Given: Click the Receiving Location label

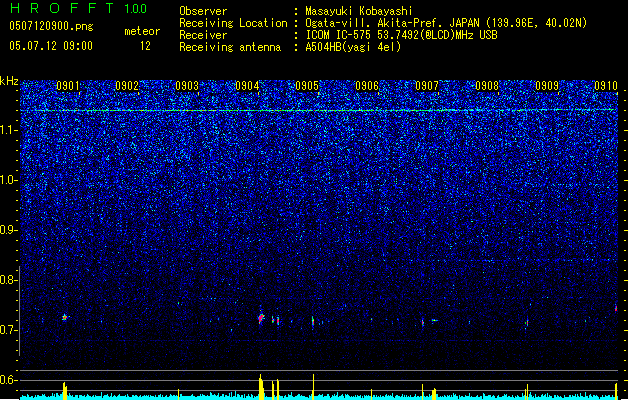Looking at the screenshot, I should tap(233, 23).
